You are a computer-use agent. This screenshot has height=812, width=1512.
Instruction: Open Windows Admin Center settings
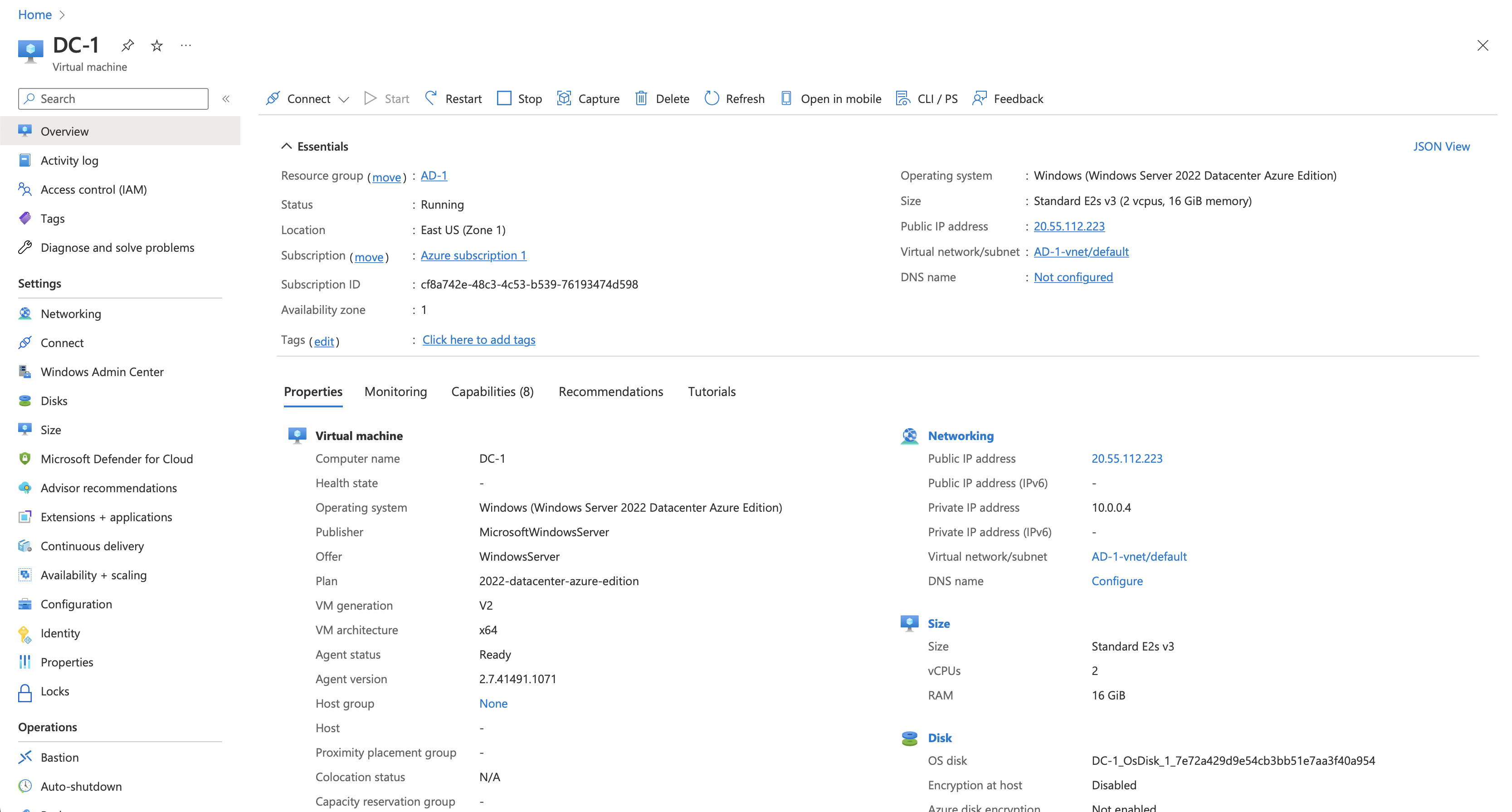point(102,371)
